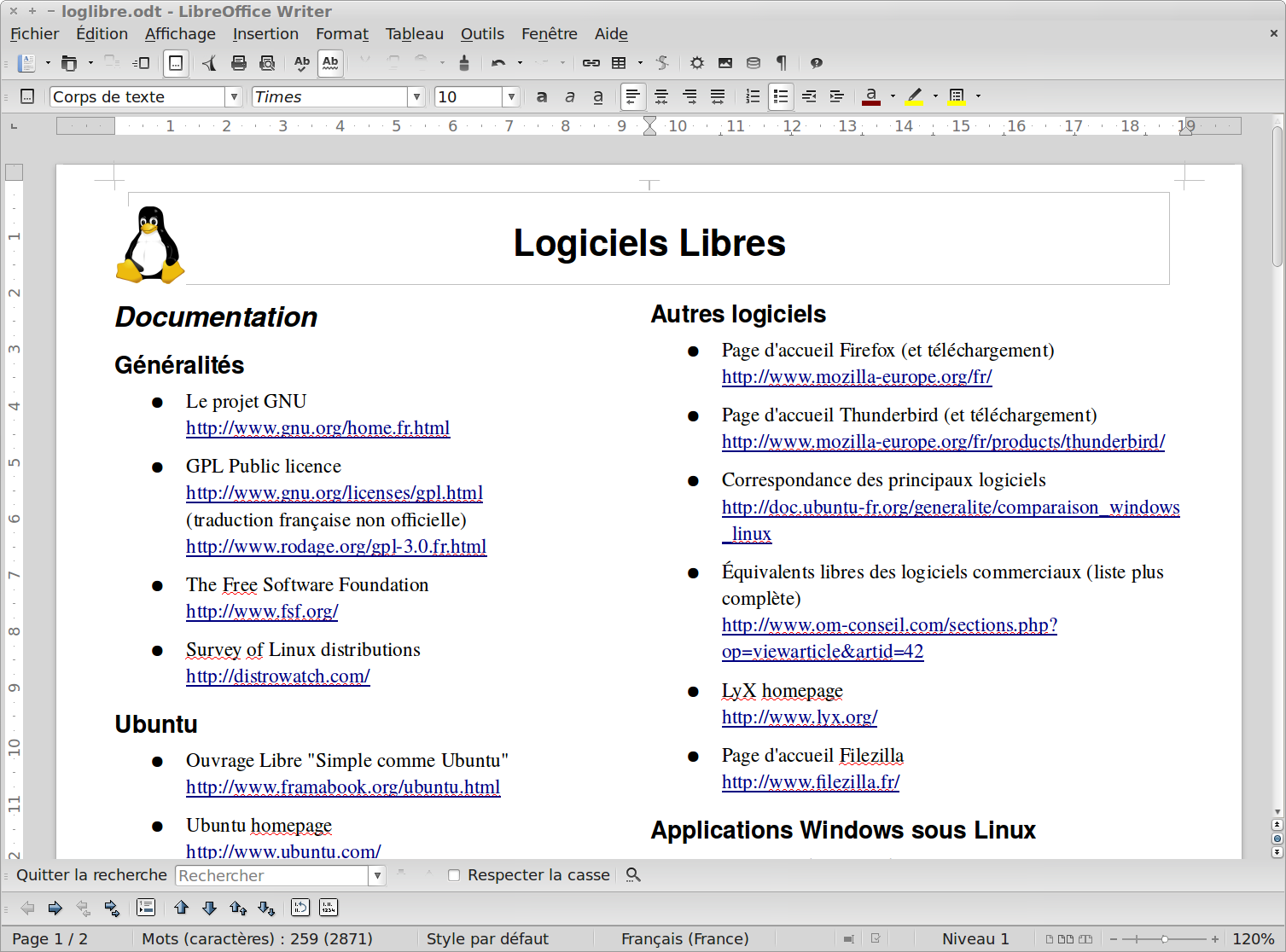Expand the font size dropdown
This screenshot has width=1286, height=952.
(x=511, y=97)
